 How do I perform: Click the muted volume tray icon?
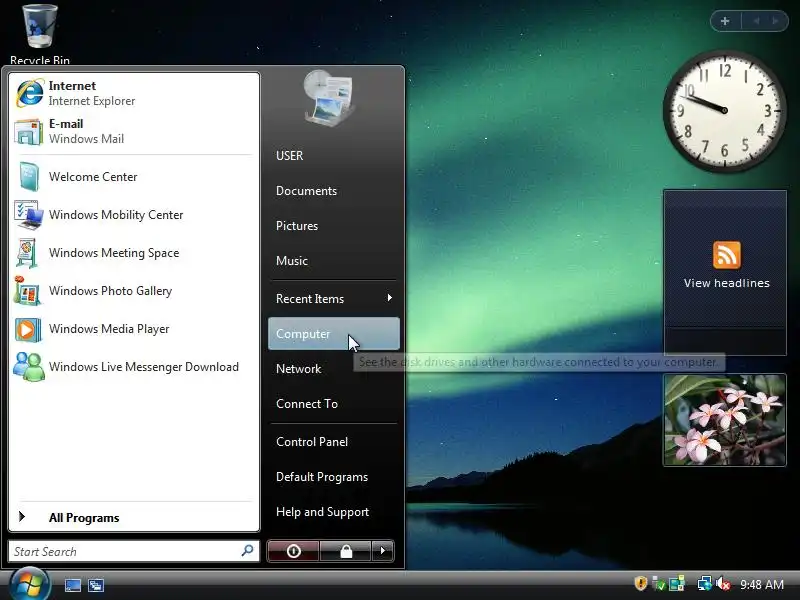tap(722, 584)
